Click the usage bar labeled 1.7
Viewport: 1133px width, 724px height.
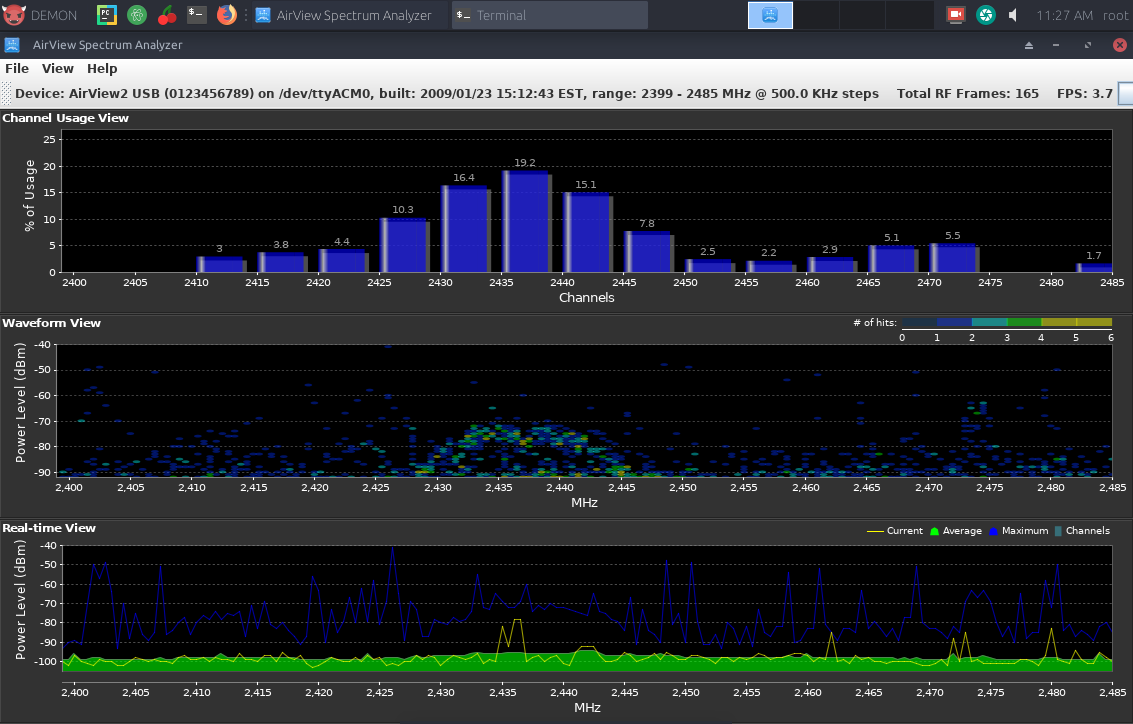tap(1095, 267)
